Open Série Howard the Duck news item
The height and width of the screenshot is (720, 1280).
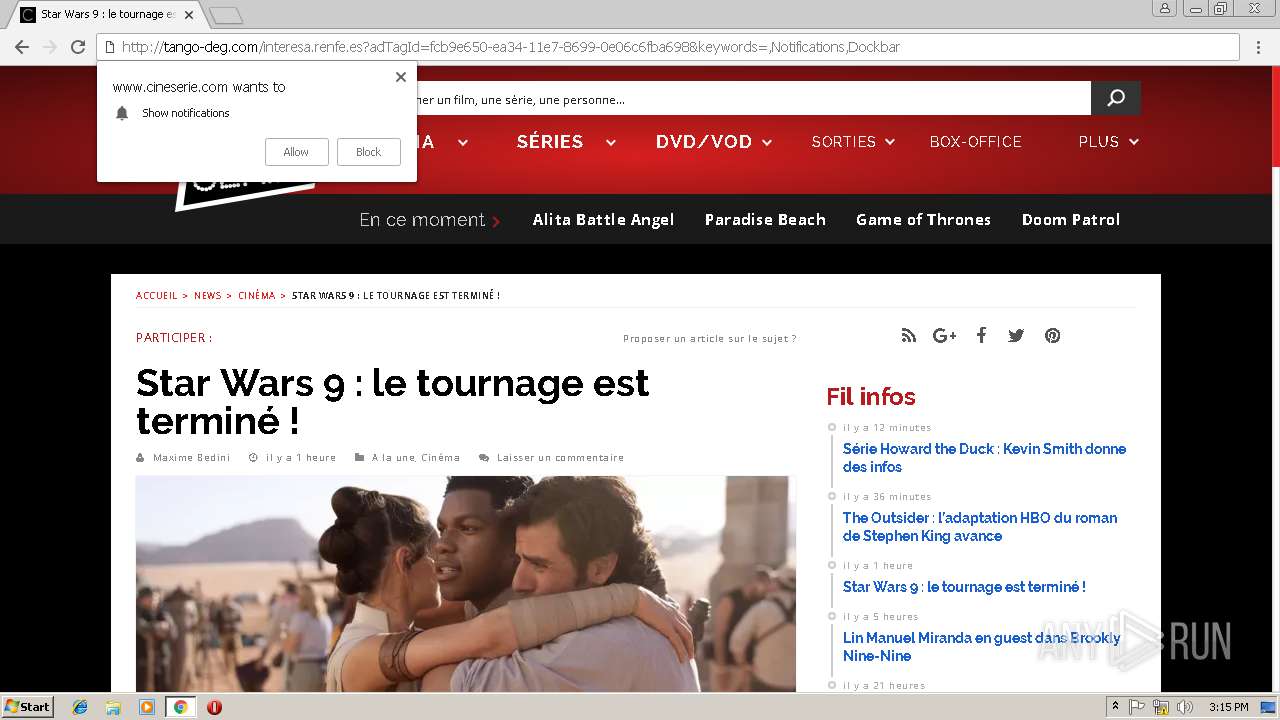tap(984, 458)
